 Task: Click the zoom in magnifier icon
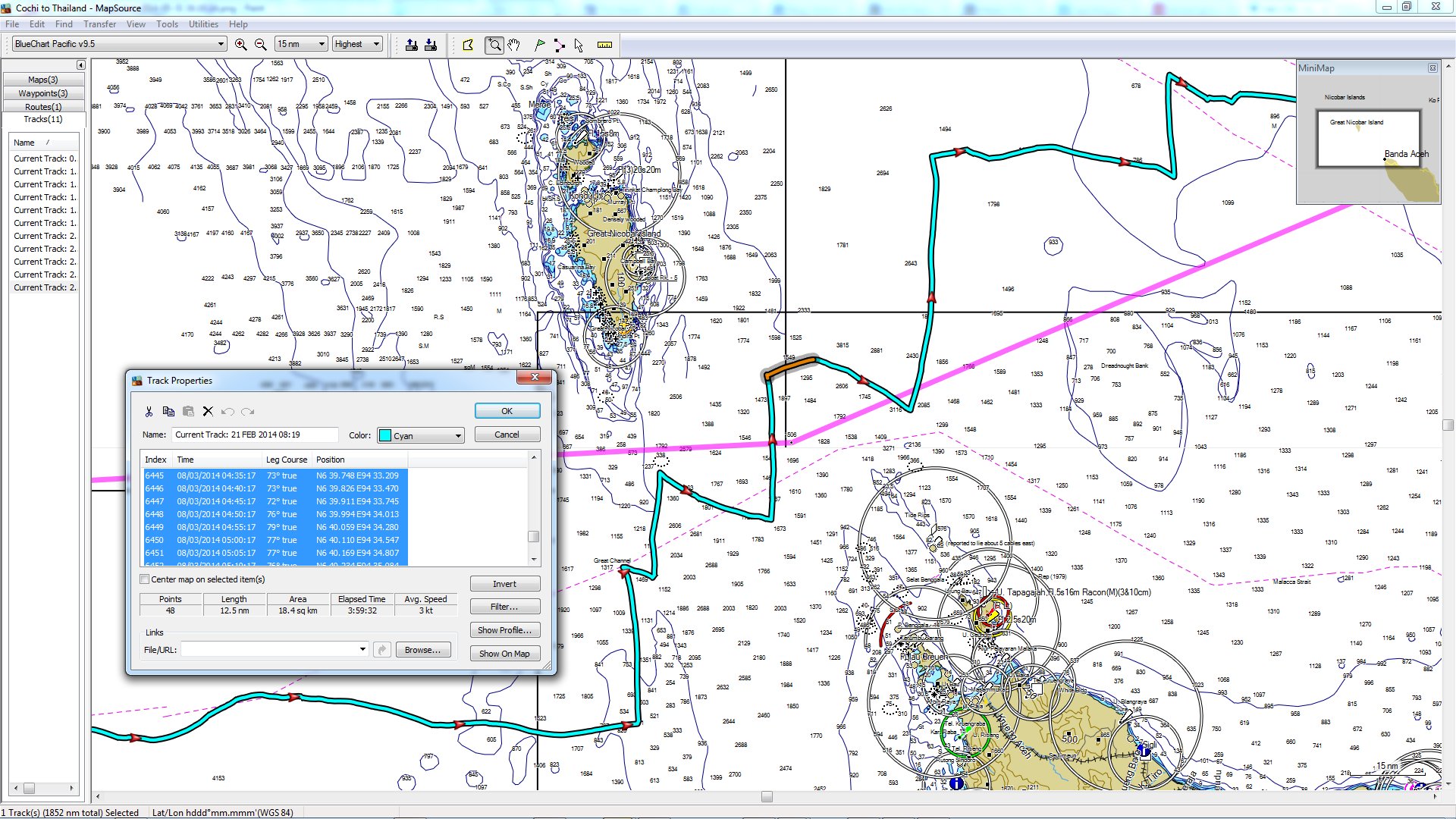point(241,45)
